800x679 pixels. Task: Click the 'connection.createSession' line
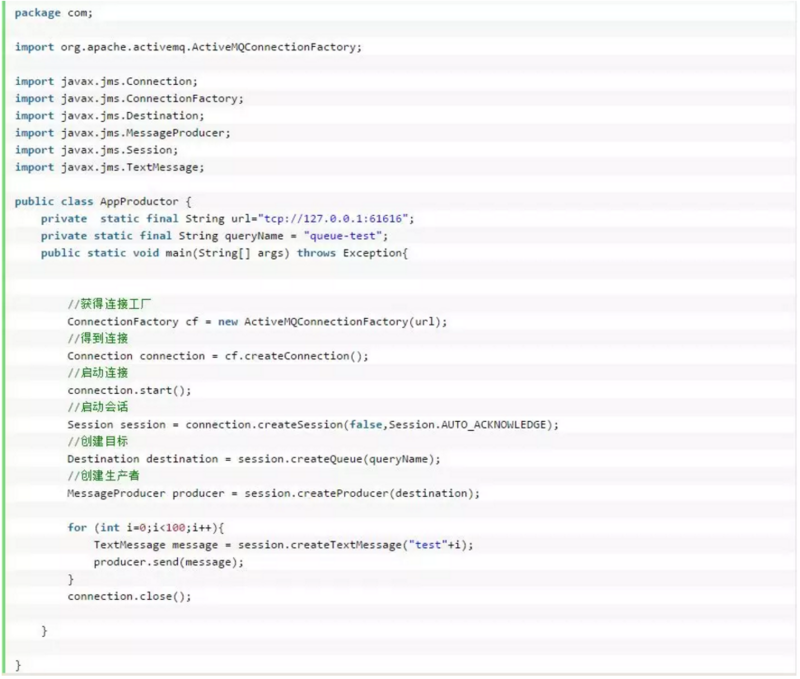pos(313,425)
